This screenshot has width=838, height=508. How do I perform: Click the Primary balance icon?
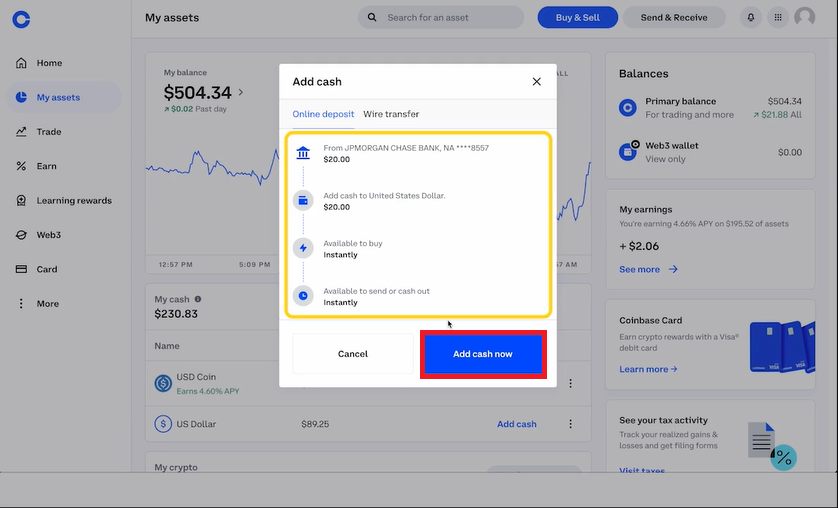click(628, 108)
